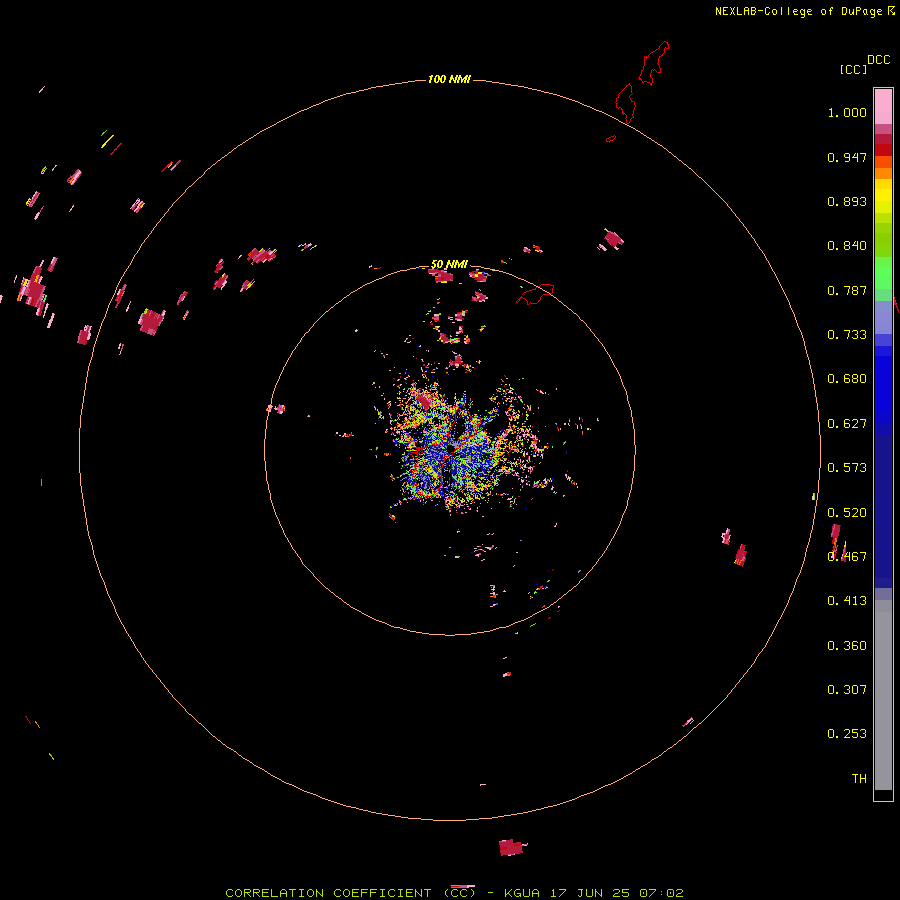Click the 0.947 scale value
This screenshot has width=900, height=900.
[847, 157]
